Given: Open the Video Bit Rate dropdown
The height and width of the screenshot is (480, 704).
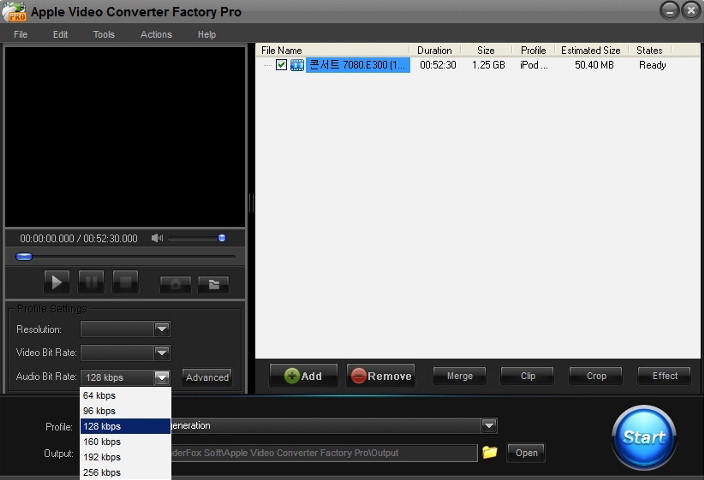Looking at the screenshot, I should tap(161, 353).
